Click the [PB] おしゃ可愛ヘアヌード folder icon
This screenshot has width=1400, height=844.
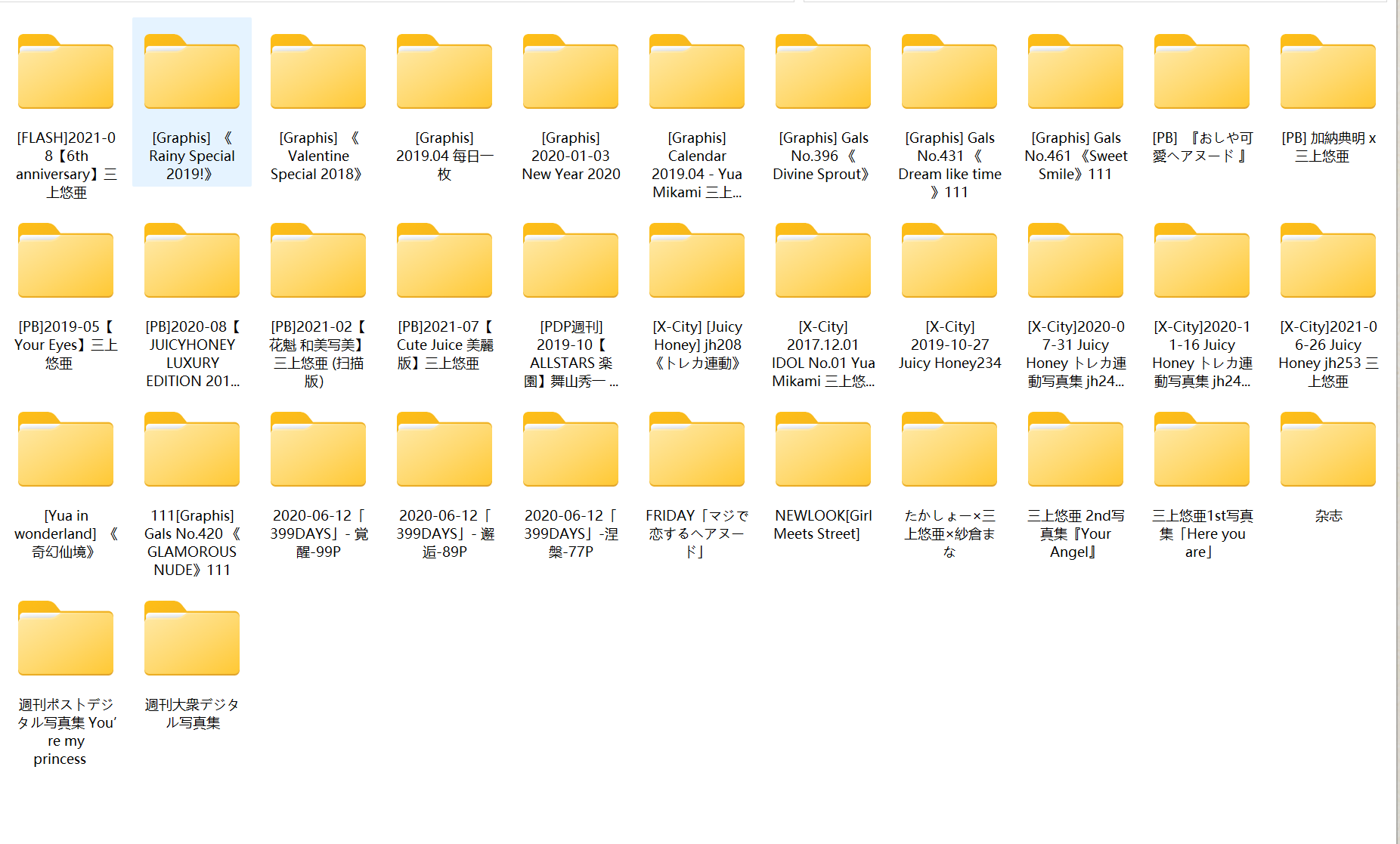pos(1202,72)
